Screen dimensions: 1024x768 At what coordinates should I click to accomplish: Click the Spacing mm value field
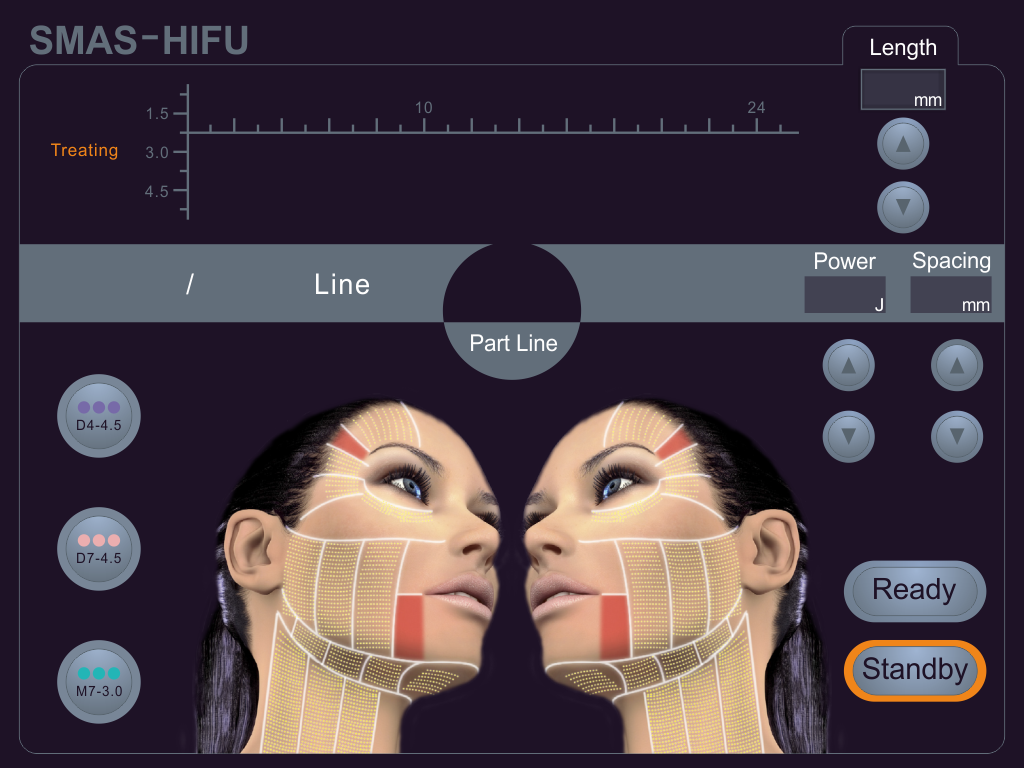(951, 295)
